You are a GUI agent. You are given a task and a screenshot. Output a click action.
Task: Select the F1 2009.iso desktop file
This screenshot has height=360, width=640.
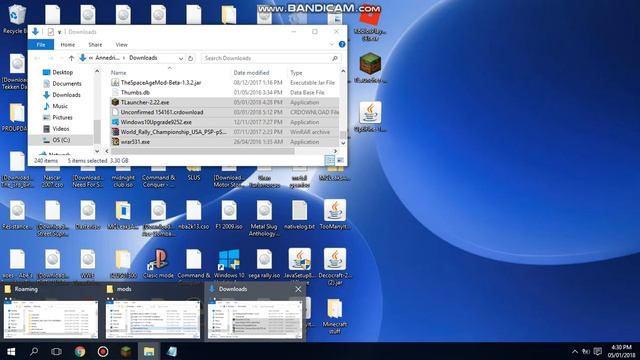pyautogui.click(x=229, y=215)
